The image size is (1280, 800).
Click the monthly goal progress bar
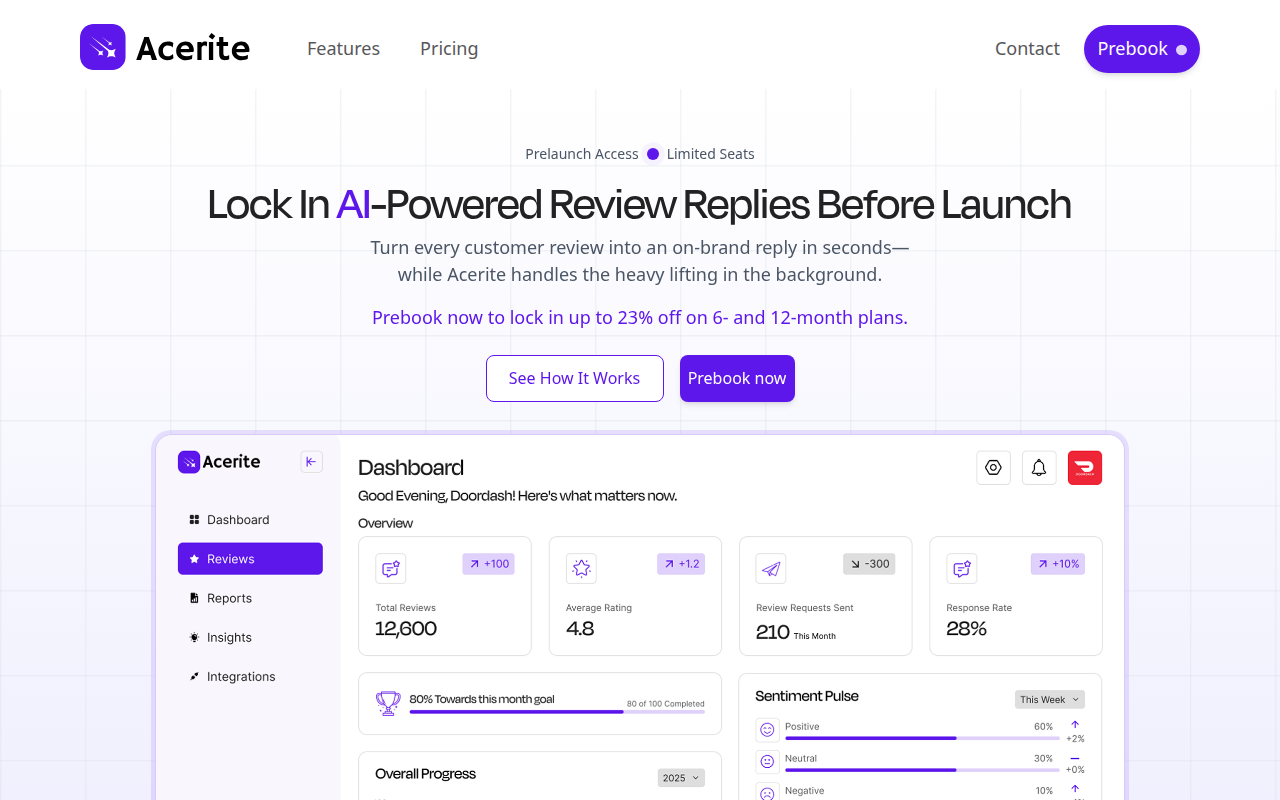pyautogui.click(x=557, y=712)
